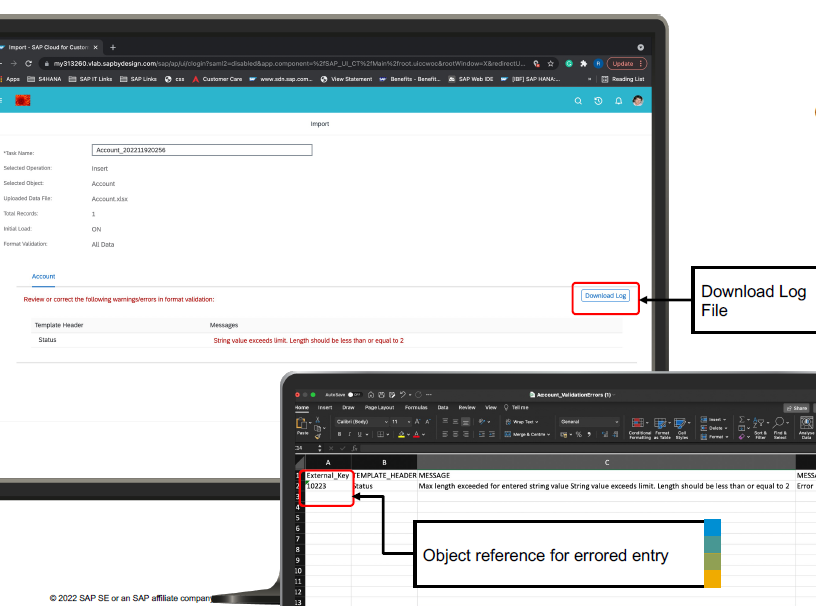This screenshot has height=606, width=816.
Task: Select column A header in Excel
Action: click(x=328, y=462)
